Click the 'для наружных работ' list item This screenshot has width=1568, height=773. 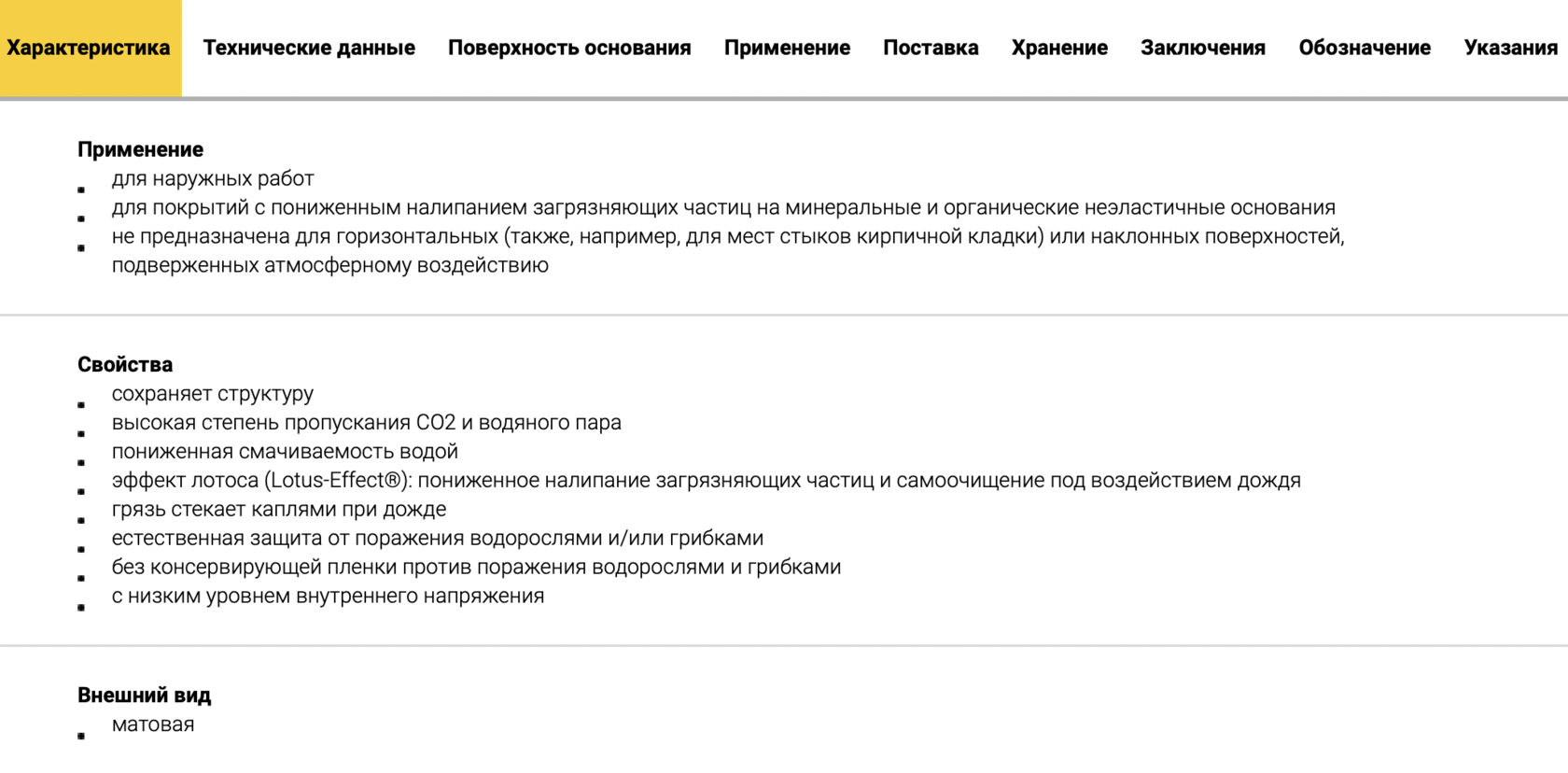213,178
